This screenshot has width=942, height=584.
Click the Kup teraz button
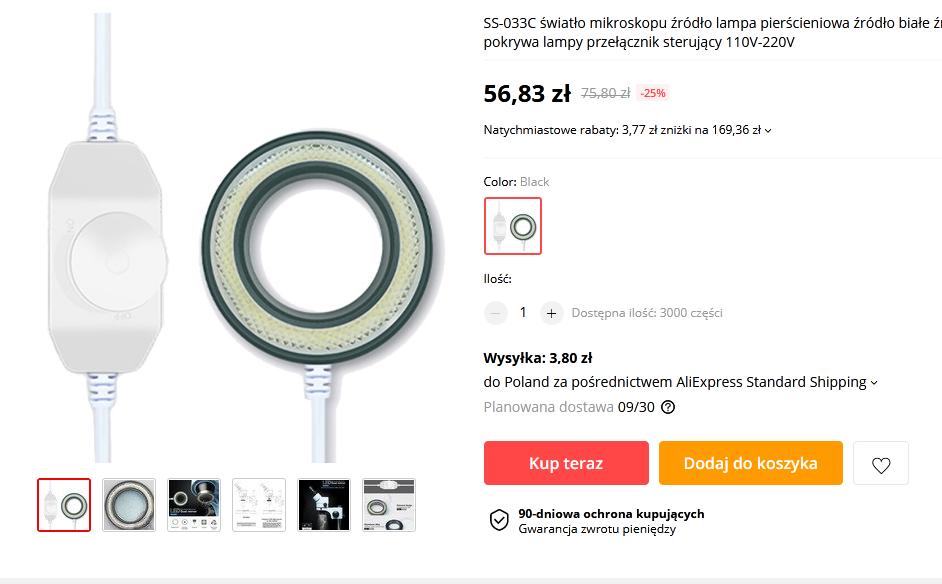(x=566, y=463)
